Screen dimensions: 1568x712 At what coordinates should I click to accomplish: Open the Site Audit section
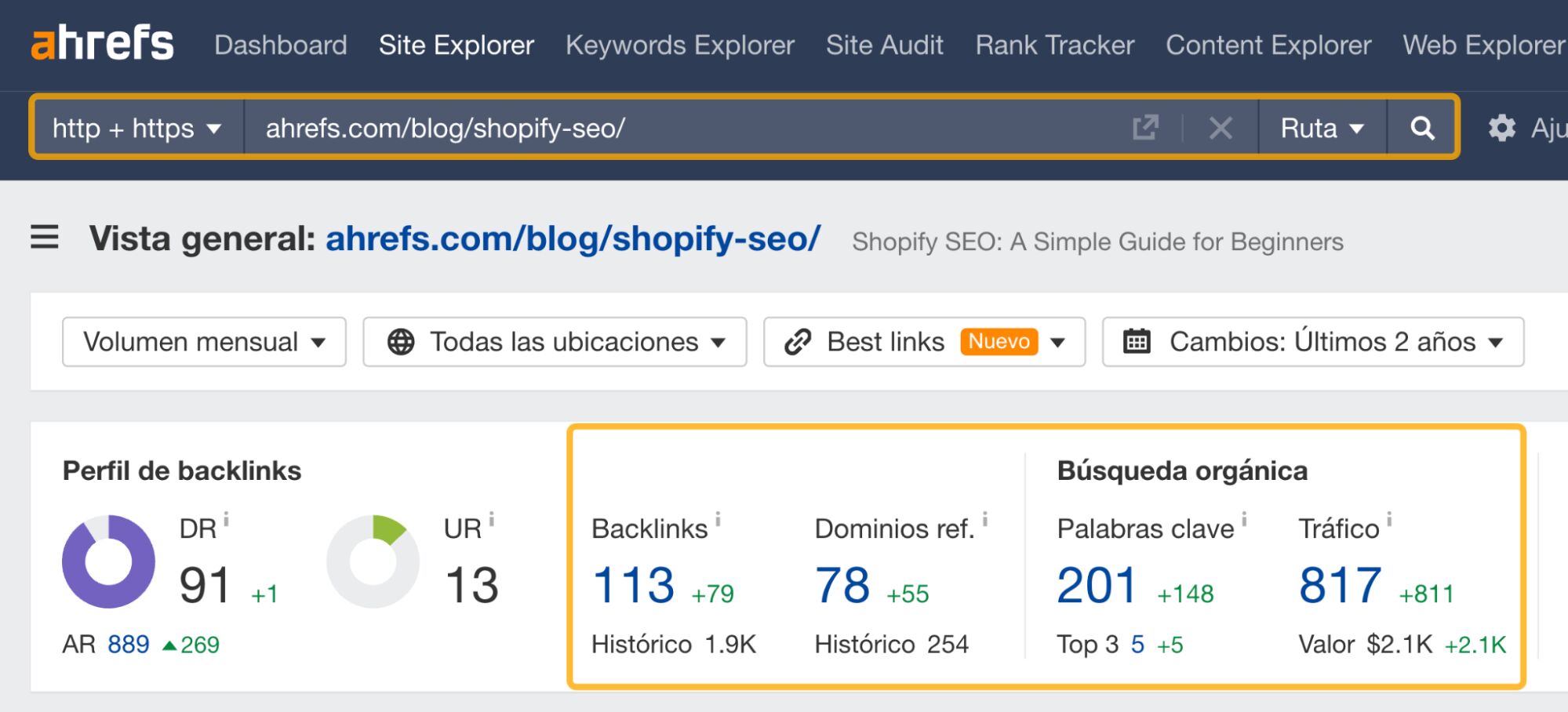coord(884,45)
